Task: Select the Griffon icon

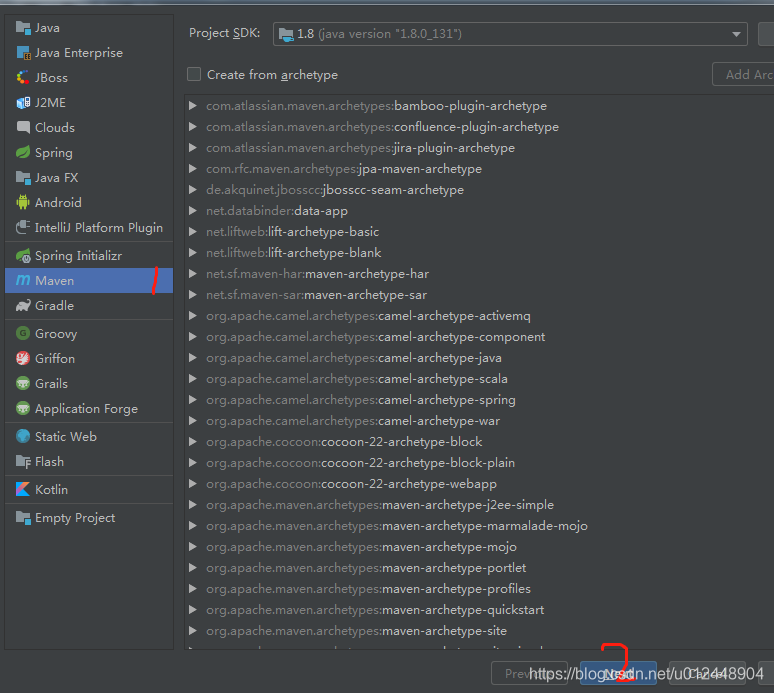Action: (23, 358)
